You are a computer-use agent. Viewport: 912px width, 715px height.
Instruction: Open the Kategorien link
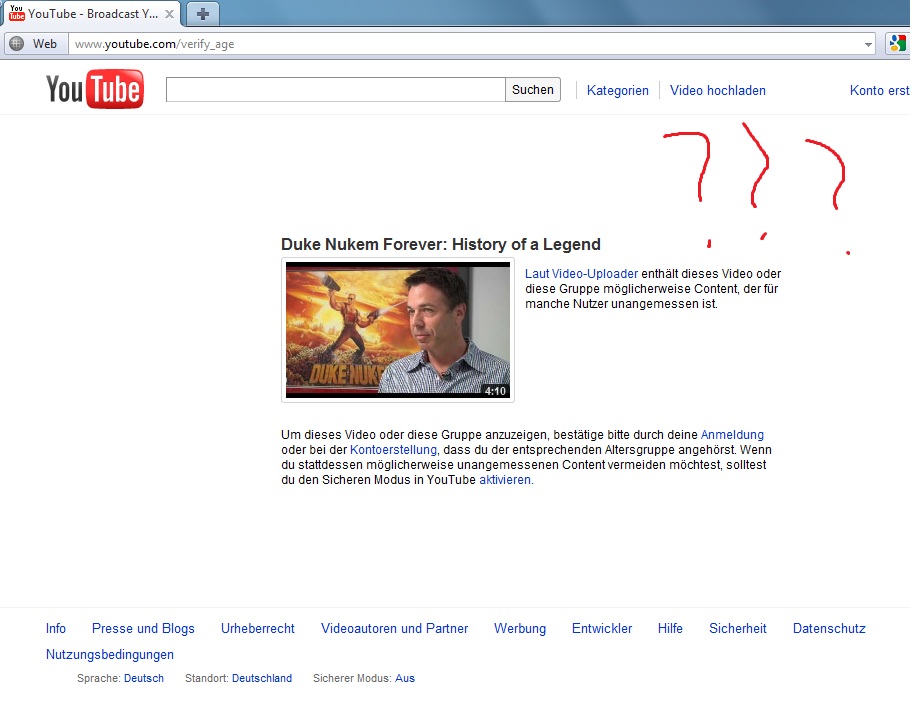617,91
